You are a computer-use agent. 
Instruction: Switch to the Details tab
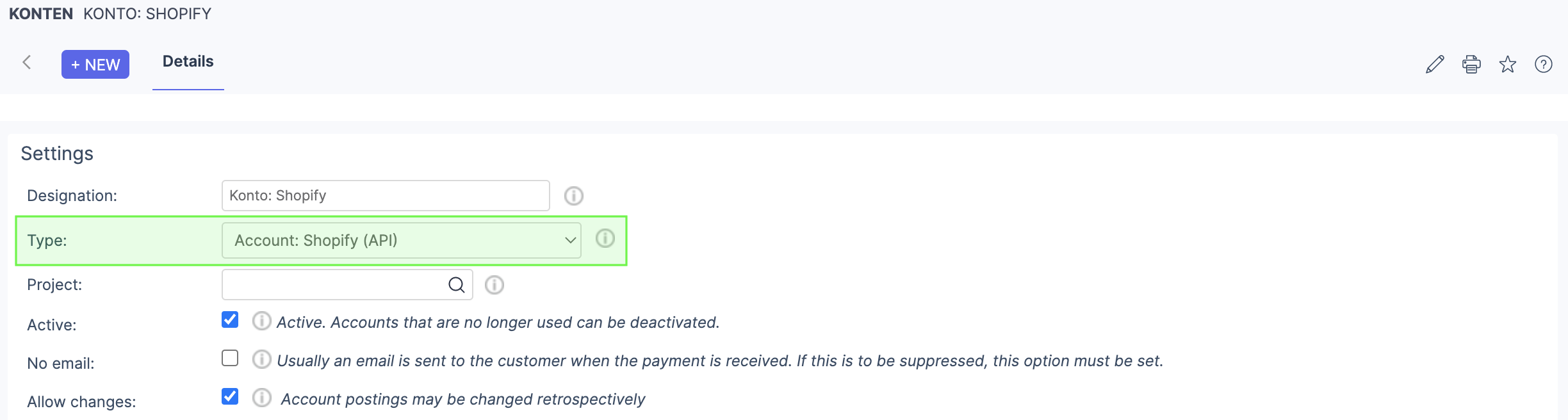point(188,61)
